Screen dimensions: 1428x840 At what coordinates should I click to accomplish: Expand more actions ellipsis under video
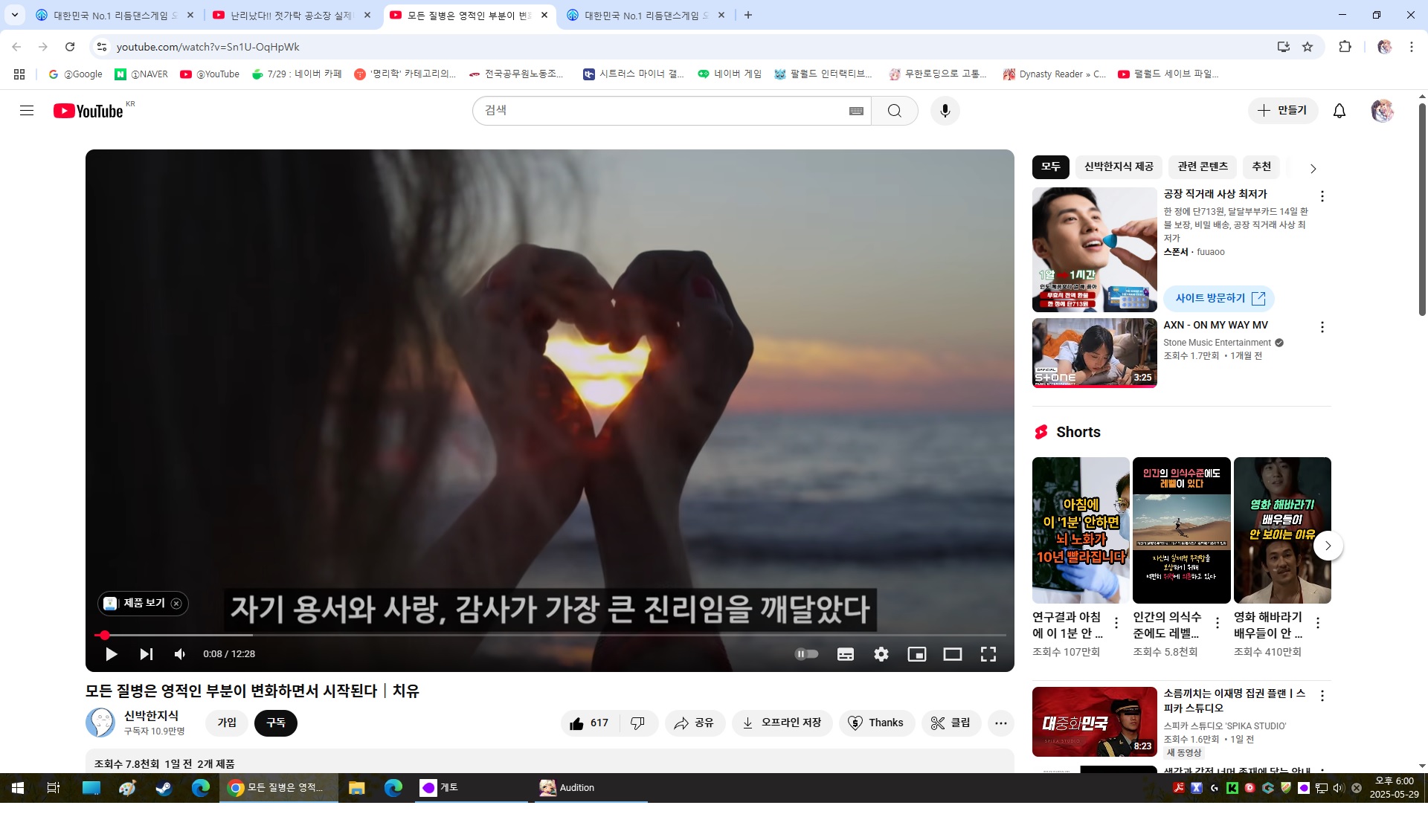1001,723
